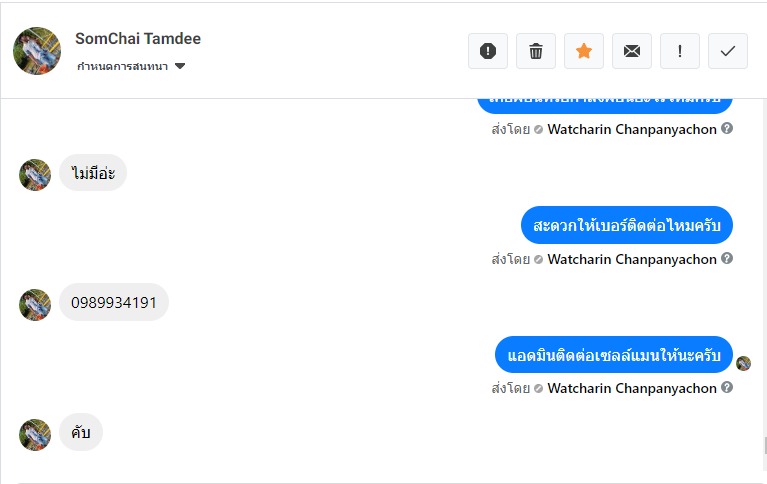Image resolution: width=767 pixels, height=484 pixels.
Task: Click the small seen-receipt avatar beside the last blue message
Action: pos(743,363)
